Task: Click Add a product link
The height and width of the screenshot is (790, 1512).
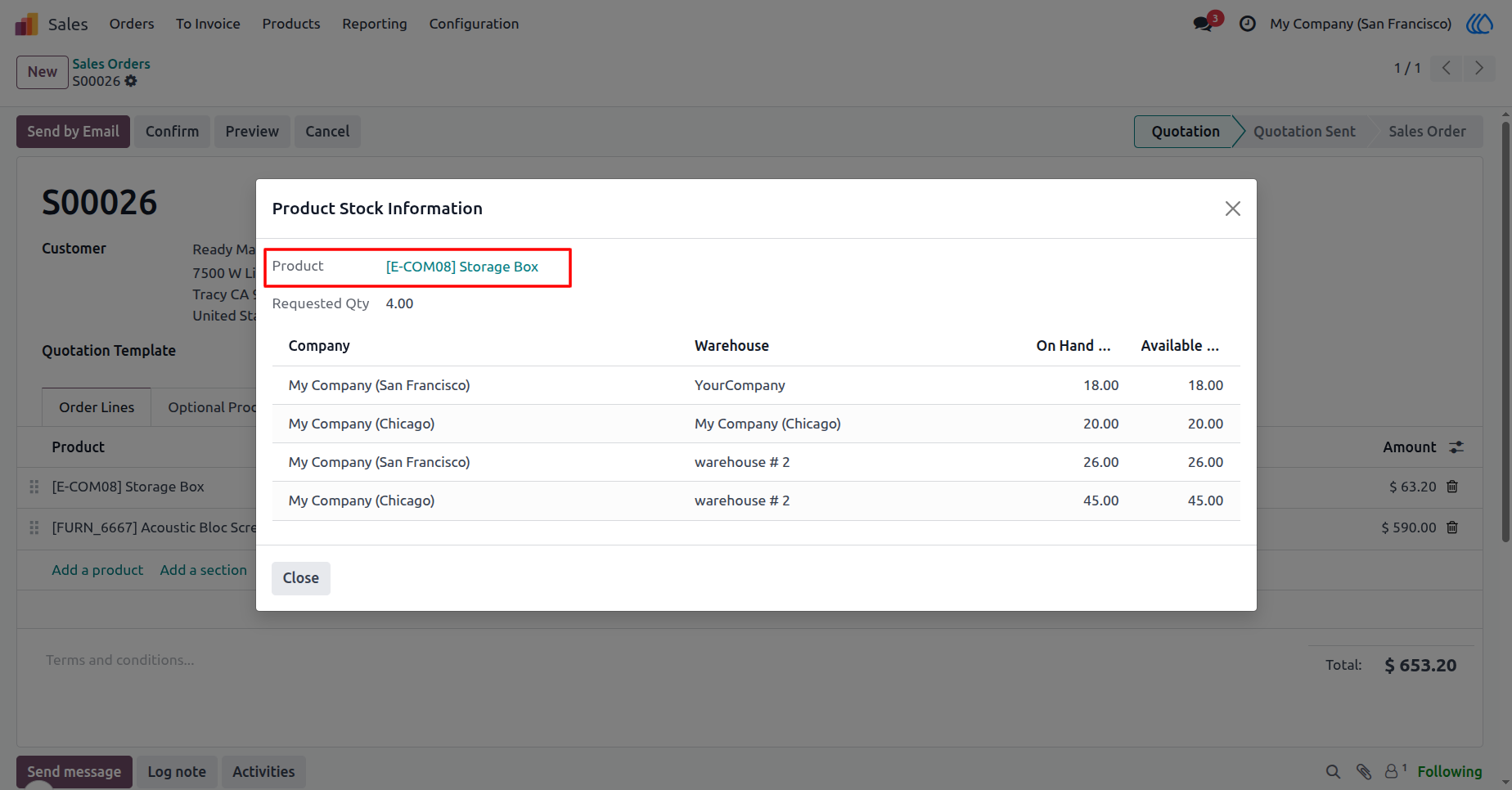Action: tap(97, 570)
